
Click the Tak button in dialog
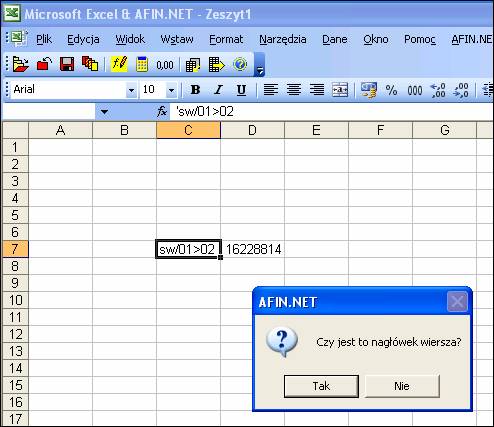[x=321, y=386]
